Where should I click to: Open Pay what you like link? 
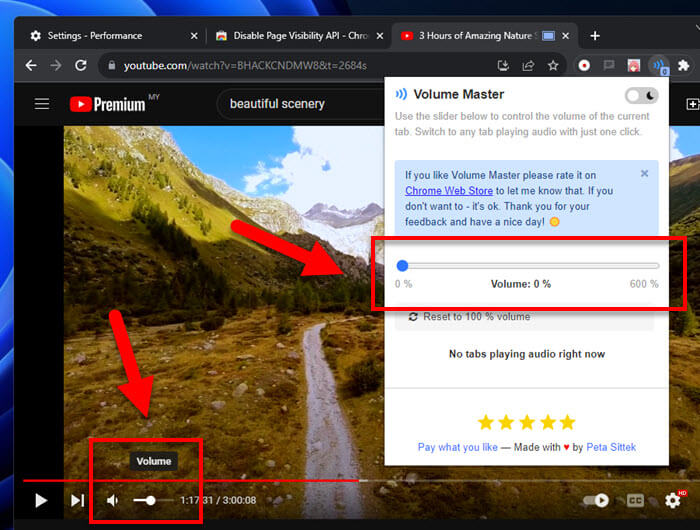[x=458, y=447]
